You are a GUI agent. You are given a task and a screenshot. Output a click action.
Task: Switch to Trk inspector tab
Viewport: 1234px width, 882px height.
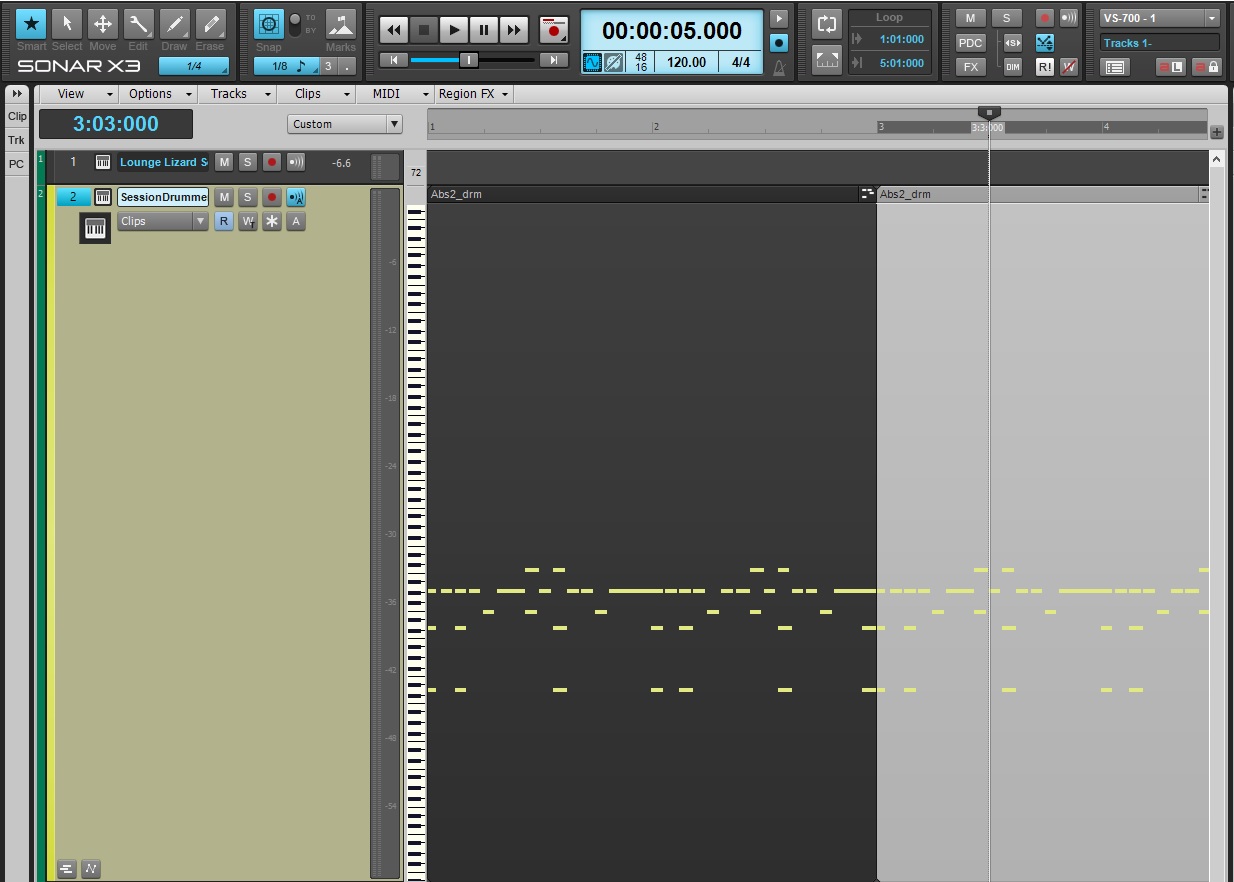click(x=17, y=140)
